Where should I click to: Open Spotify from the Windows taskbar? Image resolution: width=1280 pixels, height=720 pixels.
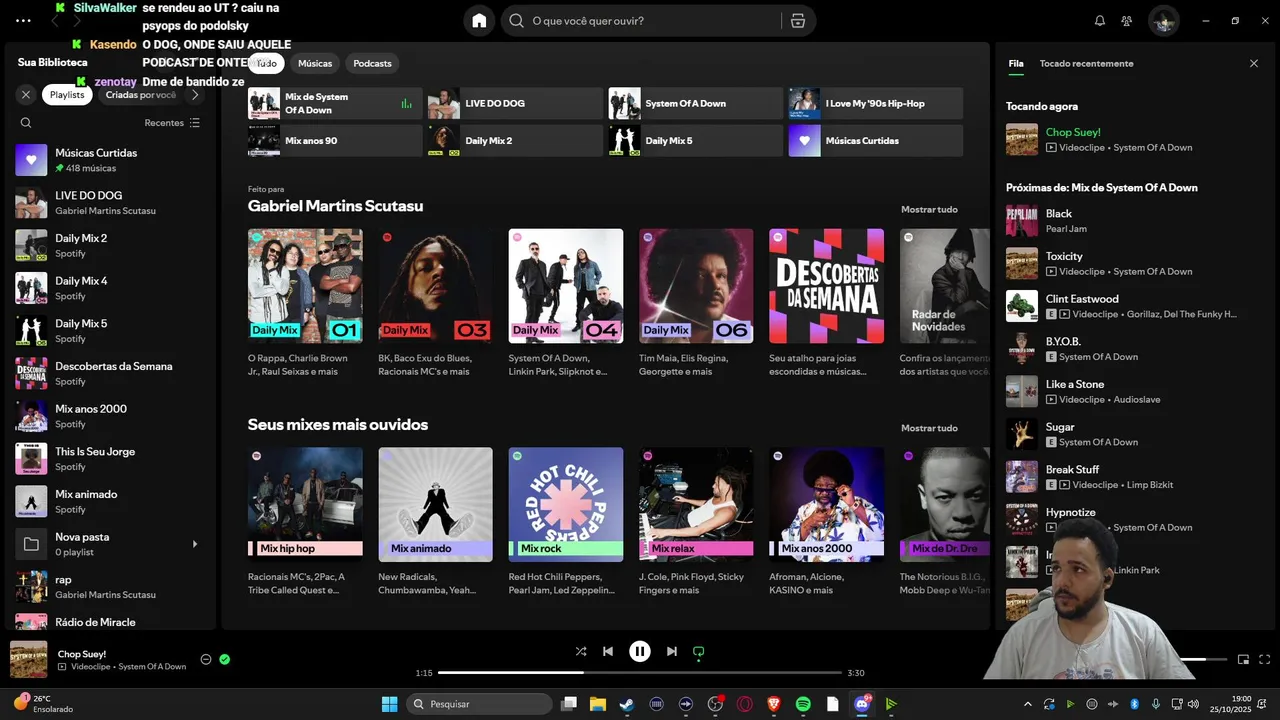click(803, 704)
